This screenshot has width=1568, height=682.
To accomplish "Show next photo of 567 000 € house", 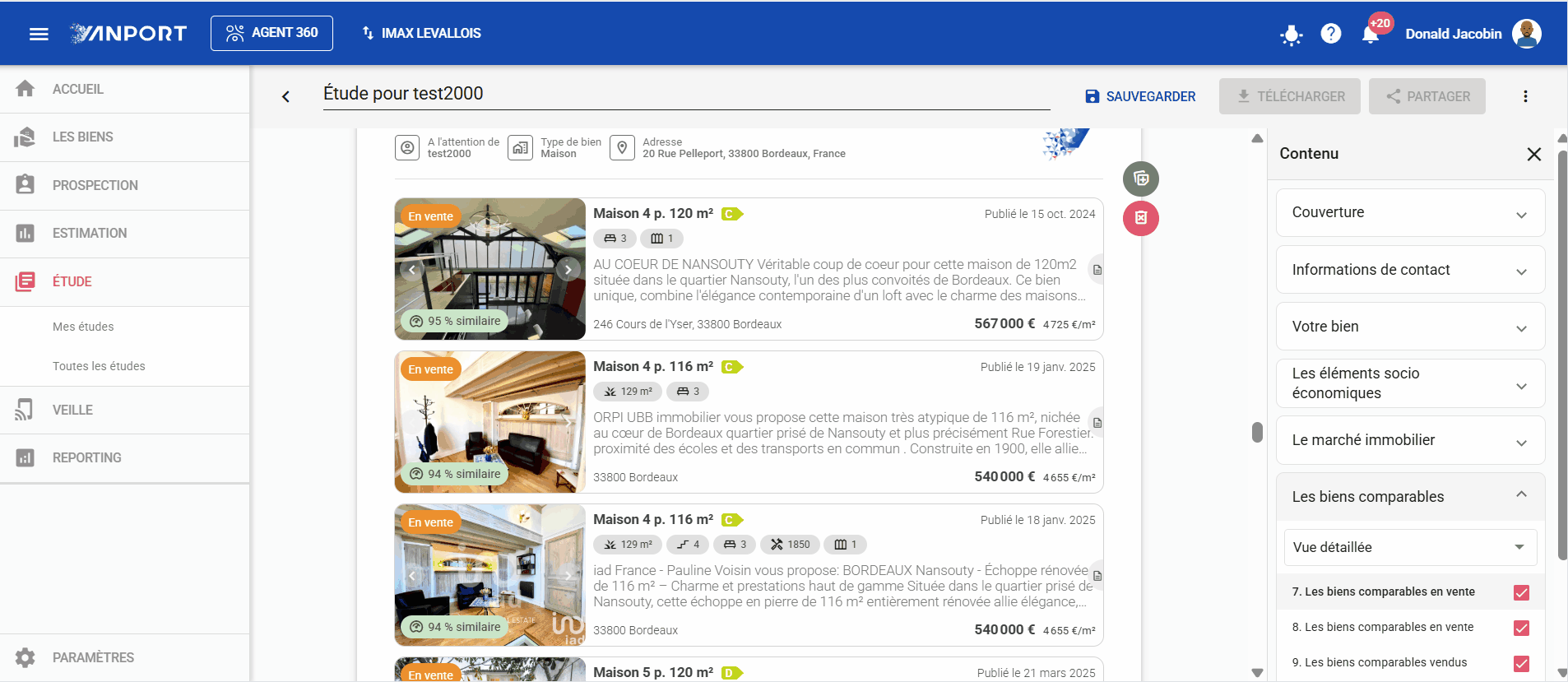I will tap(568, 269).
